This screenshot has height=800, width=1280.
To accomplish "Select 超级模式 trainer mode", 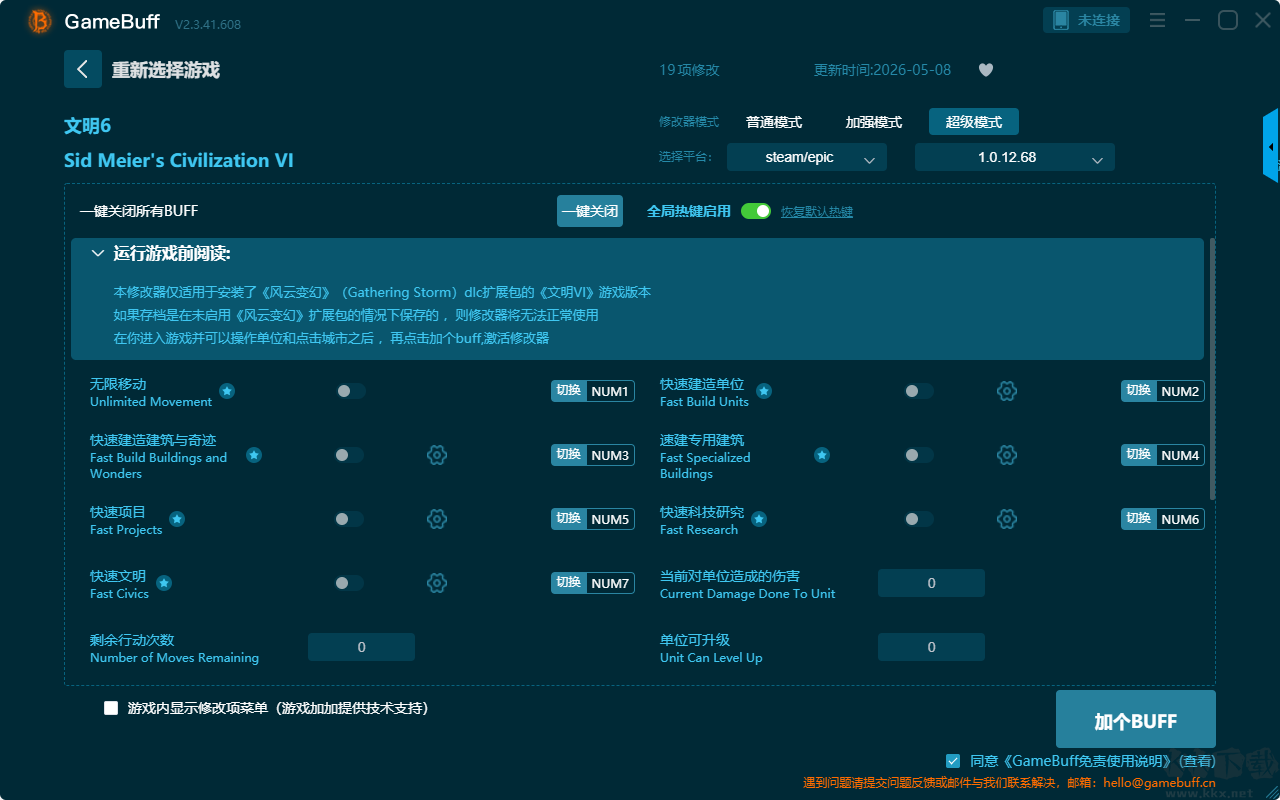I will [x=974, y=122].
